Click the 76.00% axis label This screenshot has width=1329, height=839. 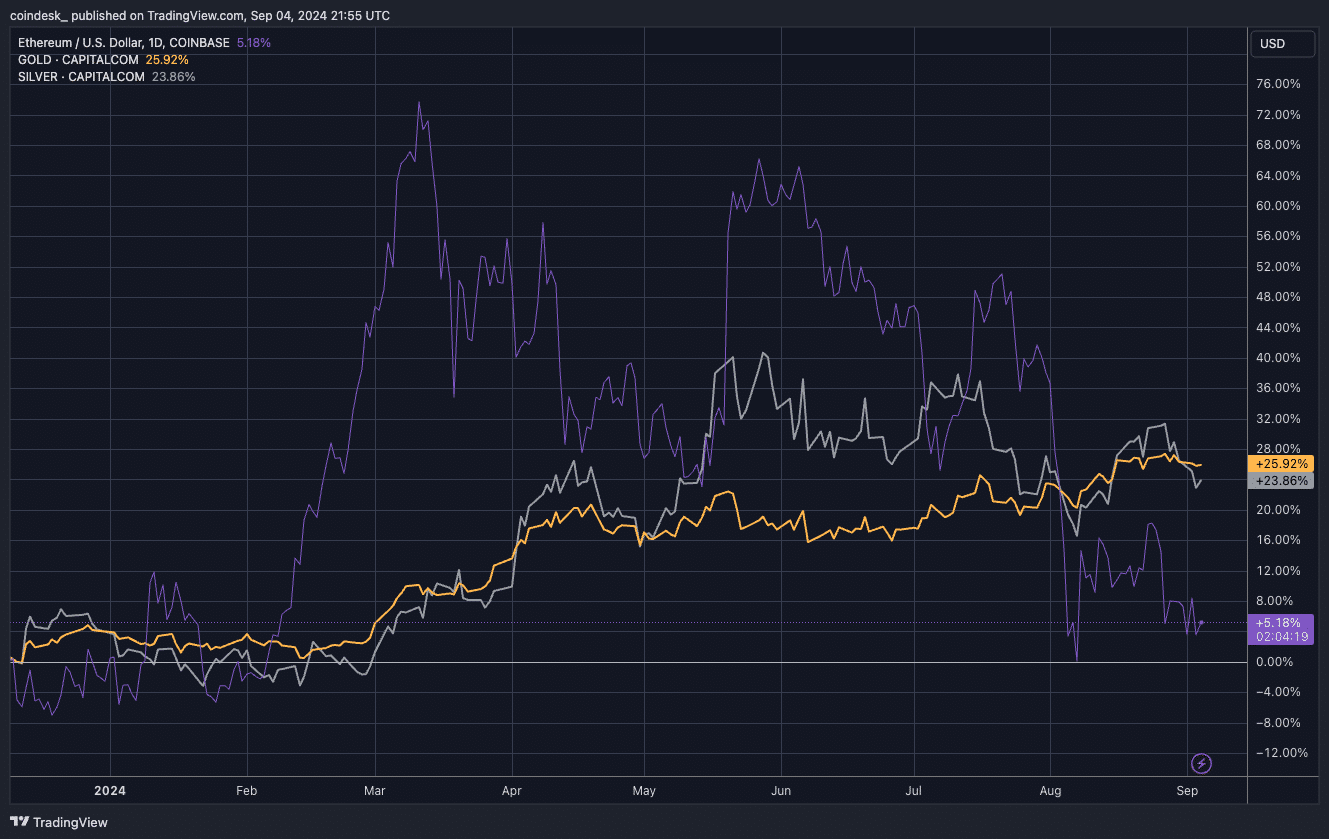1279,84
